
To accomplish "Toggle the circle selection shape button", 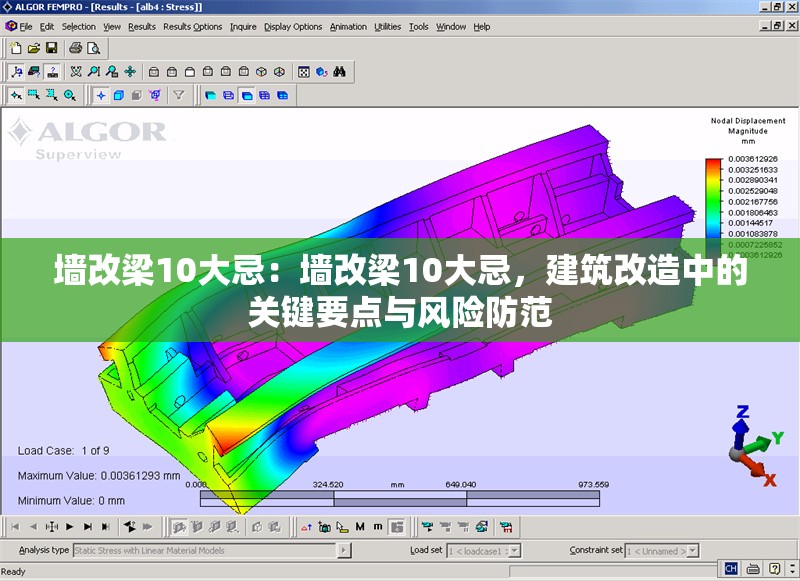I will [x=69, y=96].
